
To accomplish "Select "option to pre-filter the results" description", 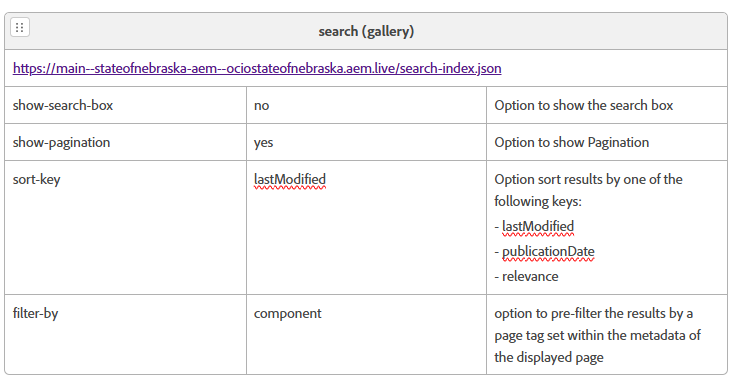I will (x=597, y=336).
